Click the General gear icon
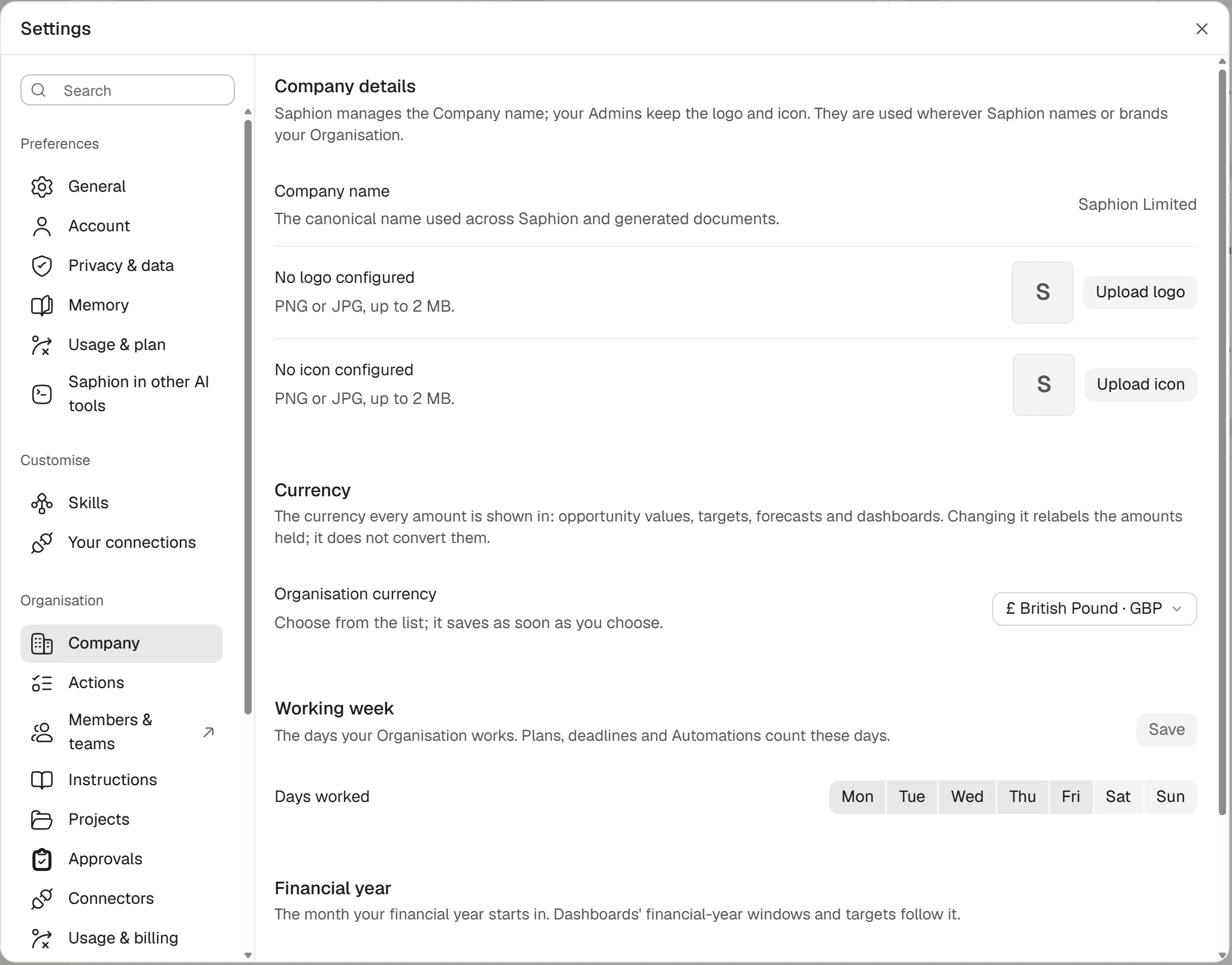The height and width of the screenshot is (965, 1232). (x=42, y=187)
